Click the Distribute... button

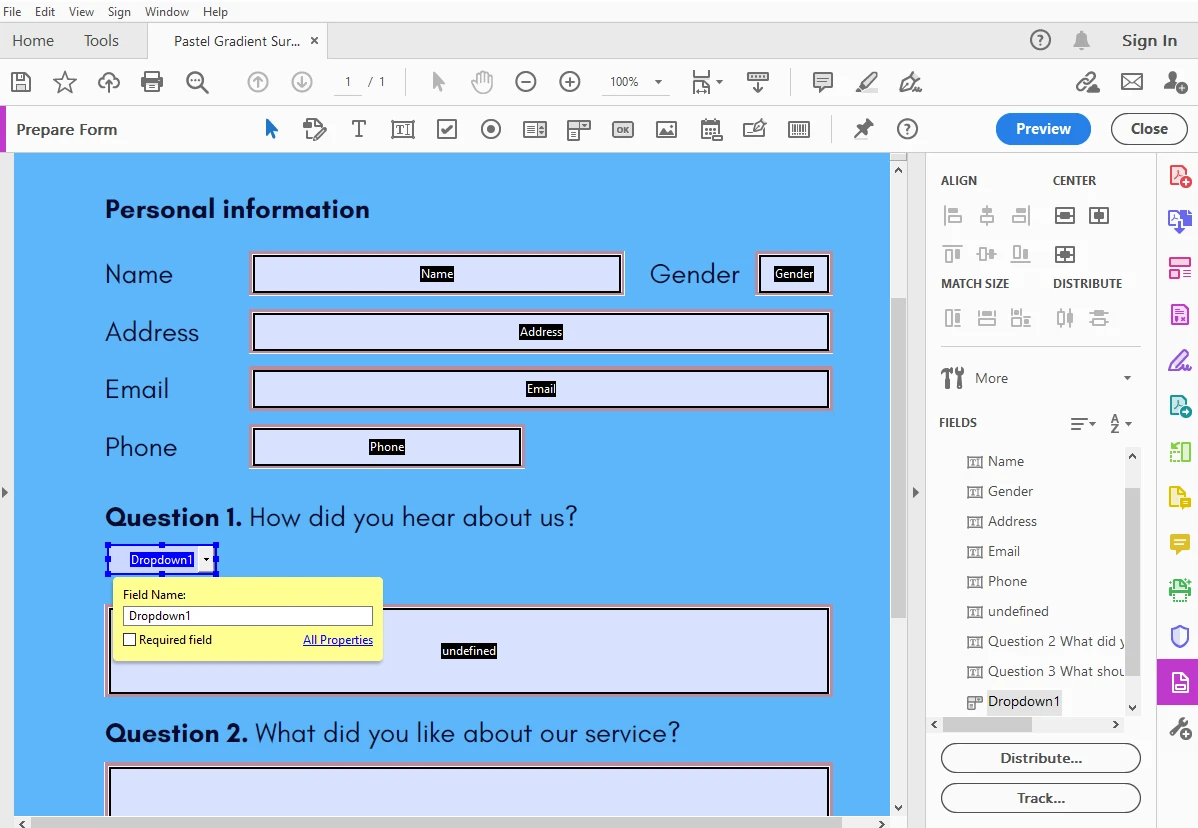1041,758
